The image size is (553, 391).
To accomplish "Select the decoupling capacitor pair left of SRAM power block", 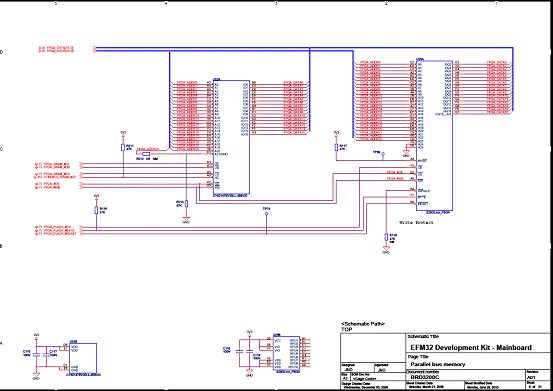I will 41,355.
